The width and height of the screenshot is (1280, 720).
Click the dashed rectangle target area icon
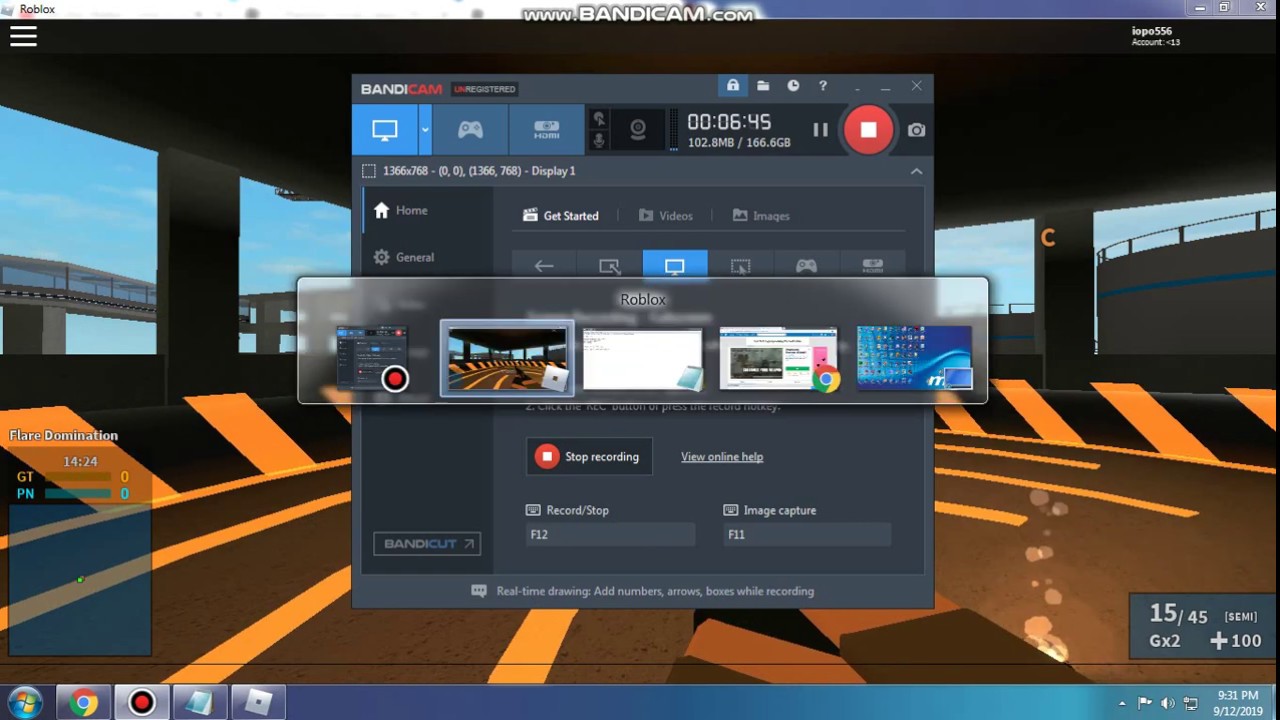(x=369, y=171)
